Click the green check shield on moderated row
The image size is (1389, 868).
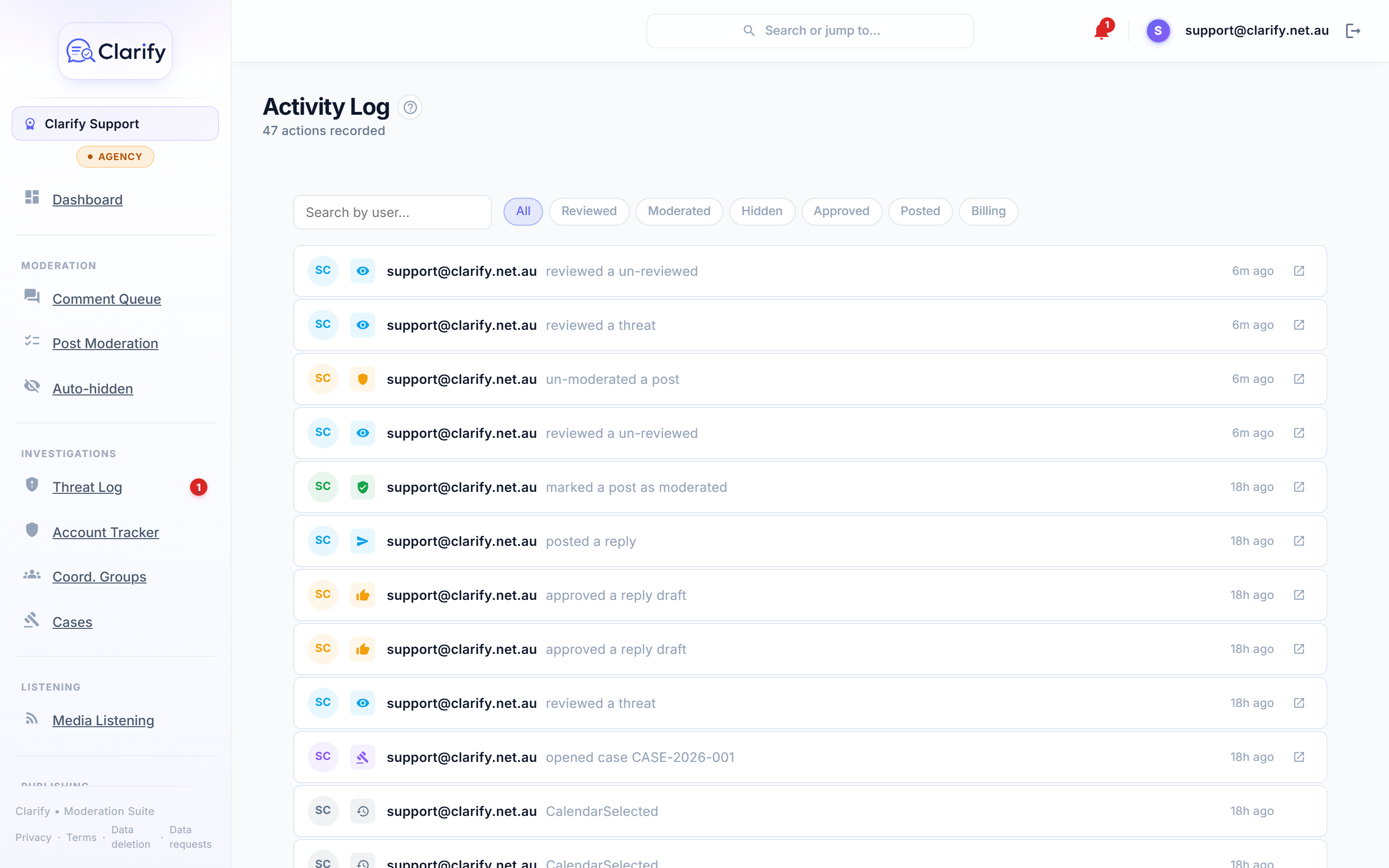tap(363, 487)
